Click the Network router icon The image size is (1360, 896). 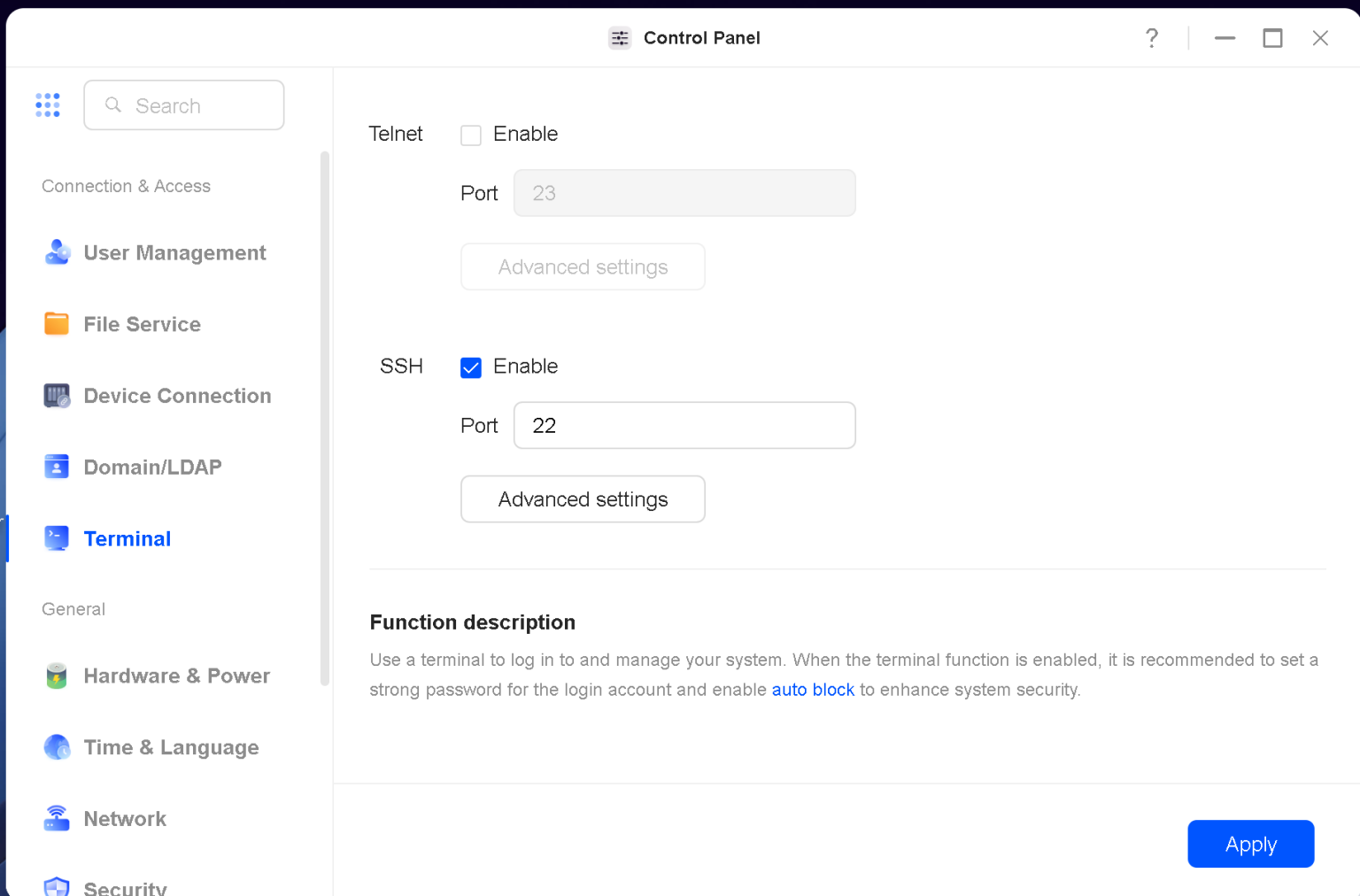pos(57,819)
